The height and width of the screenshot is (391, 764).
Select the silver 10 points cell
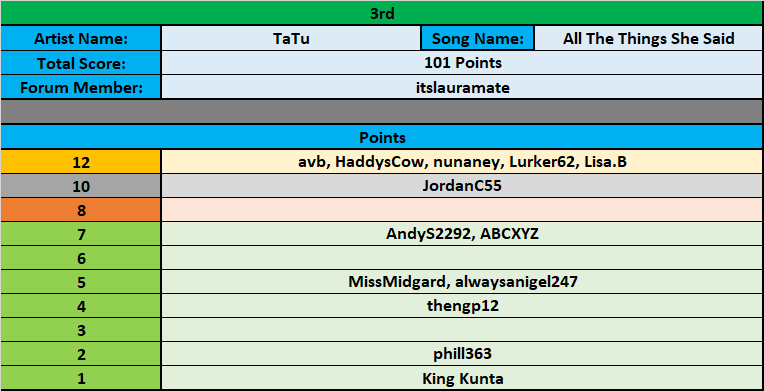(x=81, y=186)
